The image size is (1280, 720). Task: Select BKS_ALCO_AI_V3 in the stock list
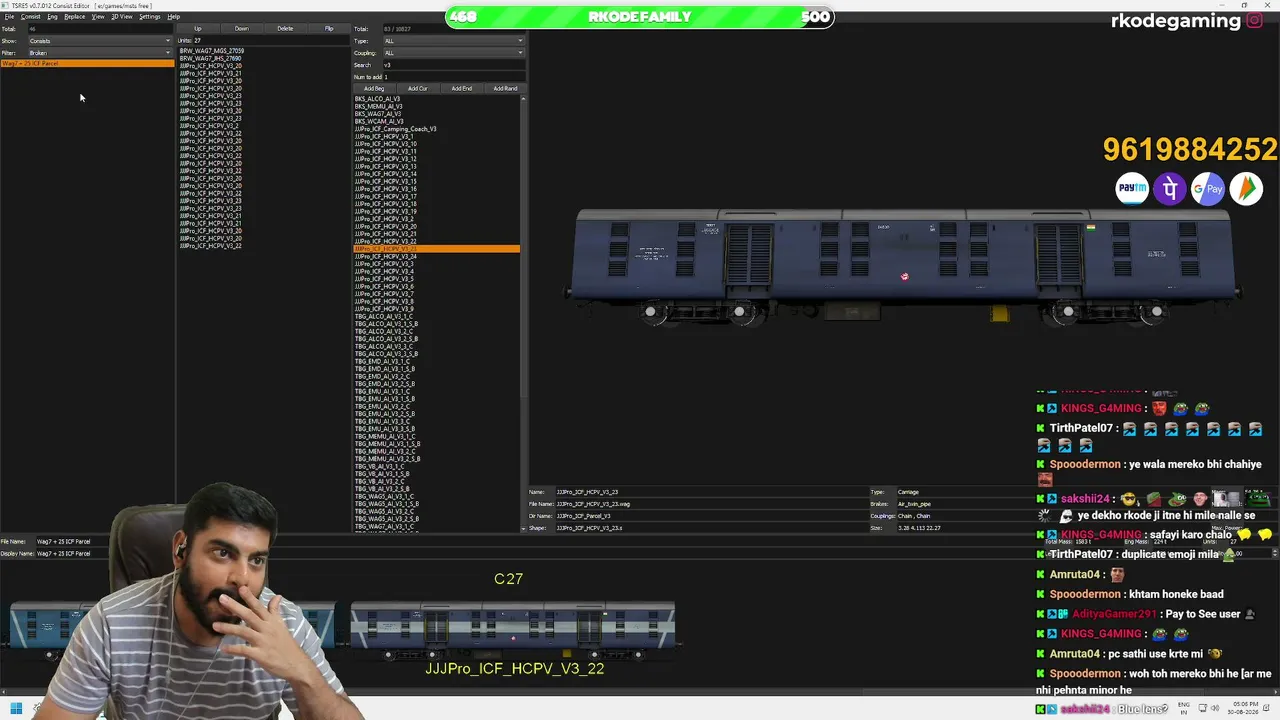[x=377, y=99]
